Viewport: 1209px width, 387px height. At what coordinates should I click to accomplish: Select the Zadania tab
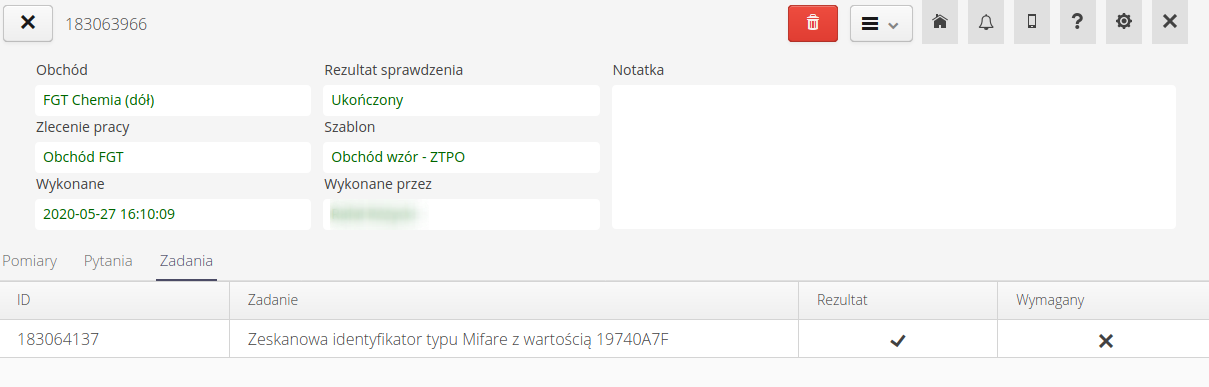(x=186, y=261)
